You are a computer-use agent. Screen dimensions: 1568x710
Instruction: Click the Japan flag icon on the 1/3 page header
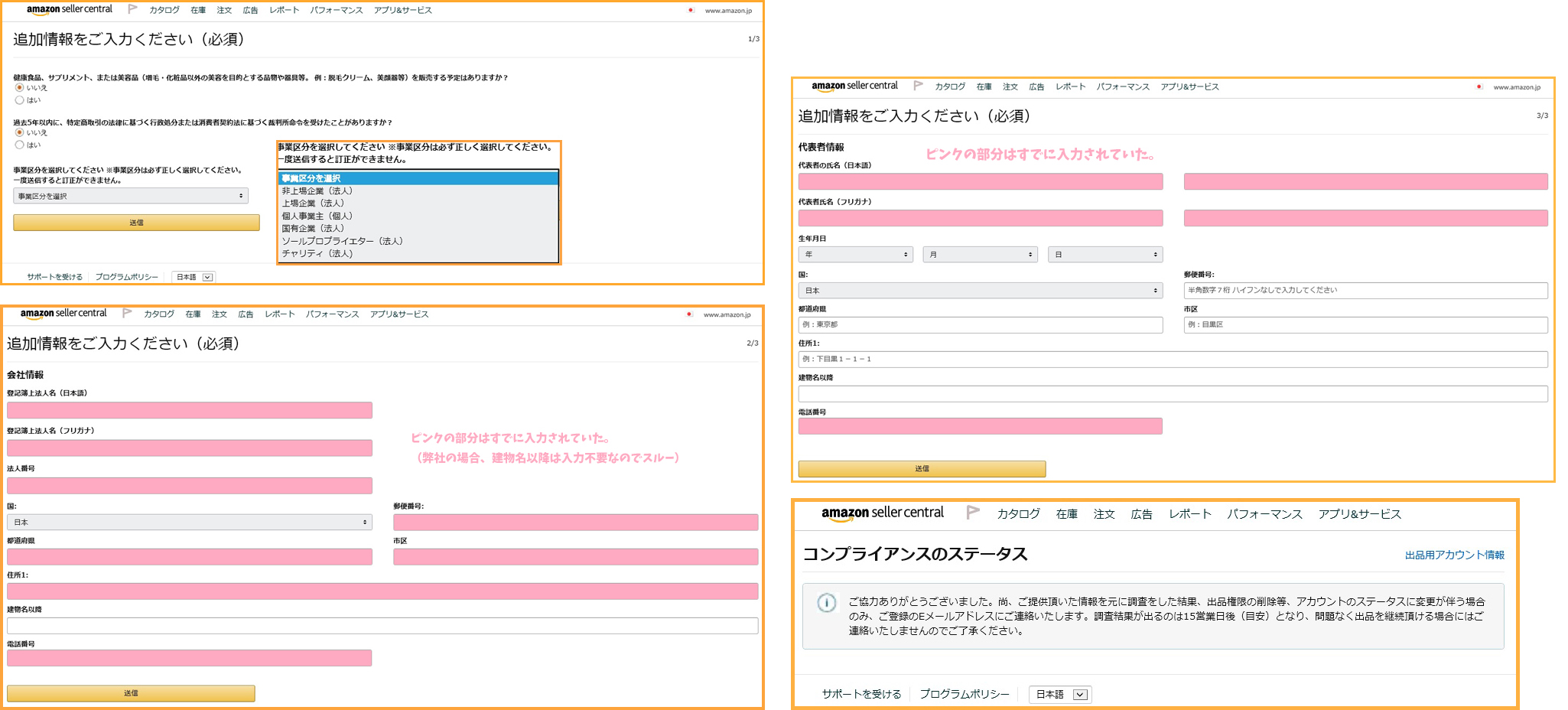[x=691, y=10]
